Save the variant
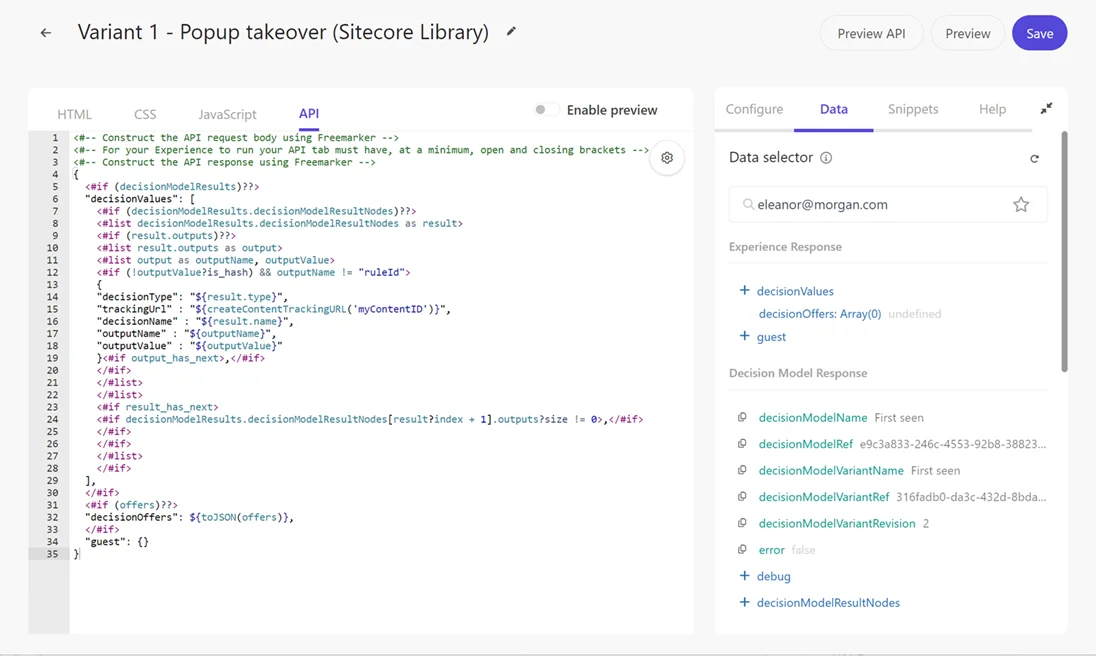 coord(1039,34)
